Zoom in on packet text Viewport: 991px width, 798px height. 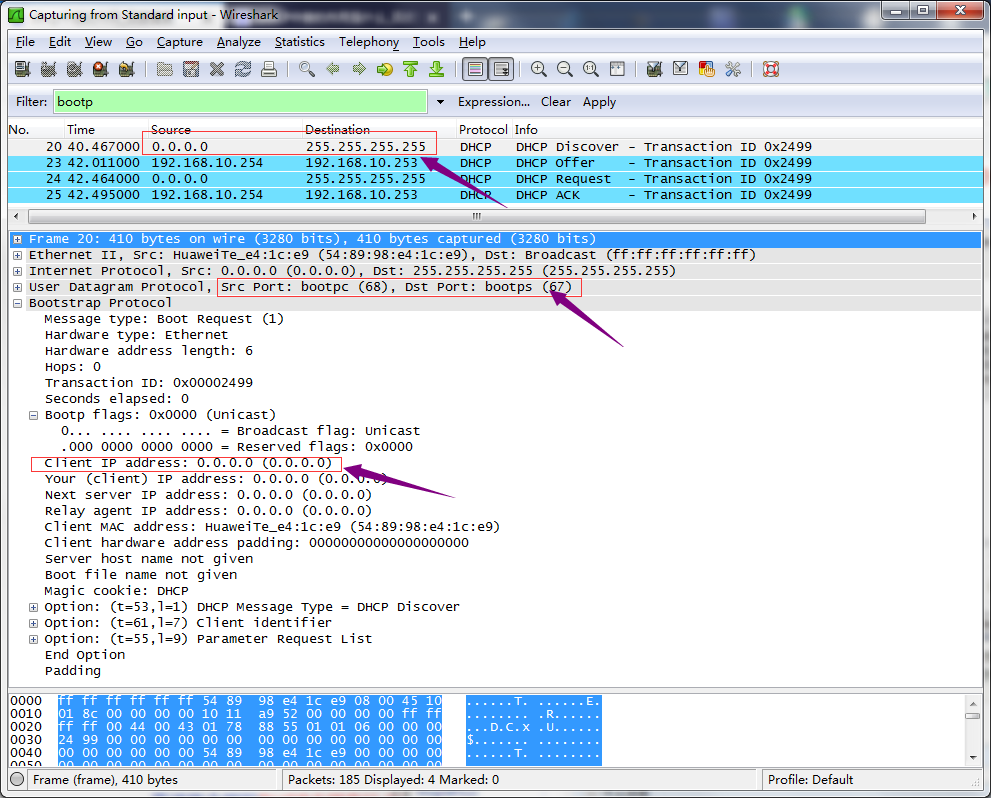pos(539,69)
